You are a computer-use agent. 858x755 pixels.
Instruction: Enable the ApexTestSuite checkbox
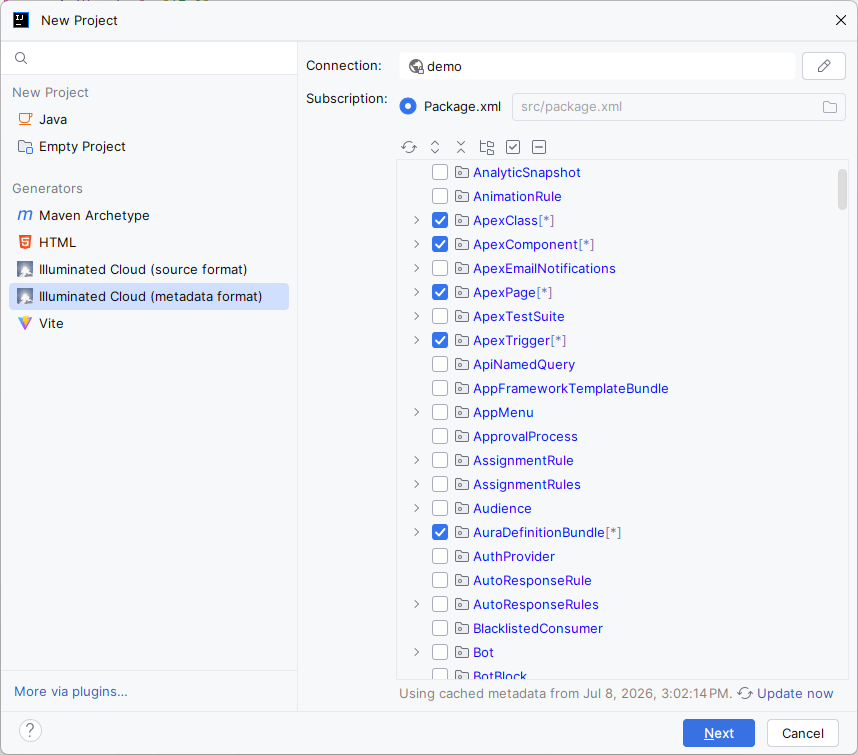440,316
